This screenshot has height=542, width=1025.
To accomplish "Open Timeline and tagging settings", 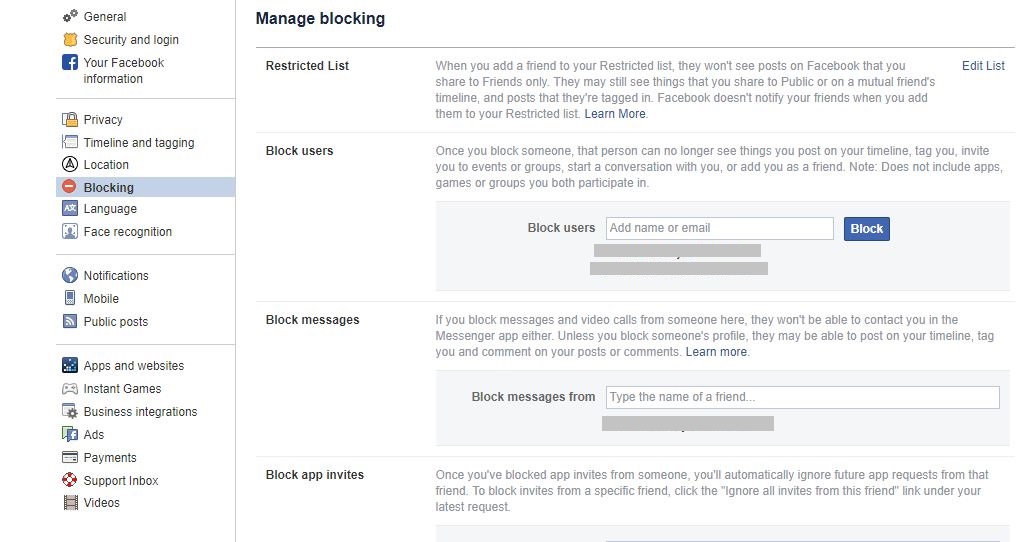I will coord(139,143).
